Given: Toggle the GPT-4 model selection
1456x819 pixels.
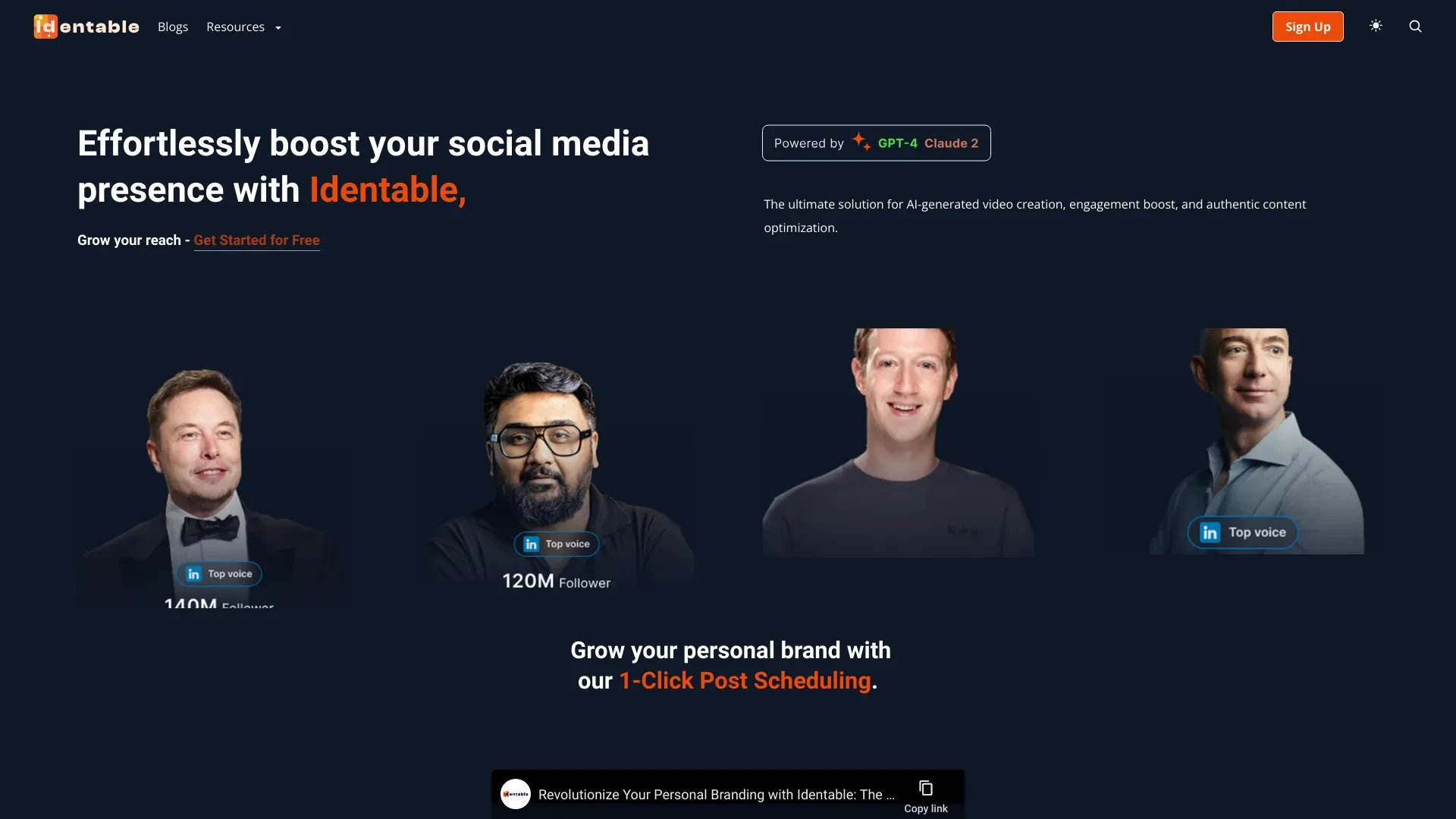Looking at the screenshot, I should (x=897, y=144).
